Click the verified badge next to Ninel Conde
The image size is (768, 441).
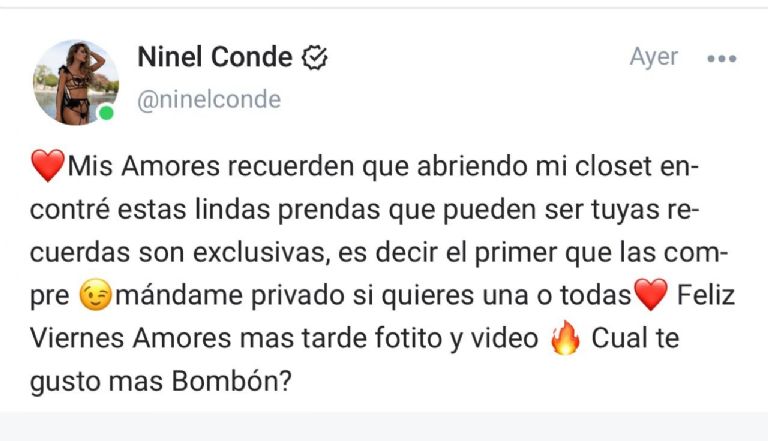[x=314, y=57]
